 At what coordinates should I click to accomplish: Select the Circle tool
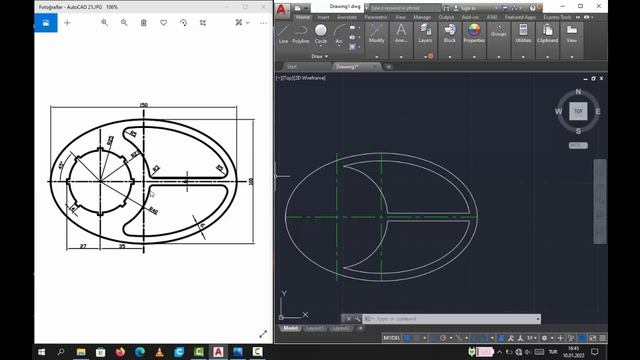coord(321,33)
